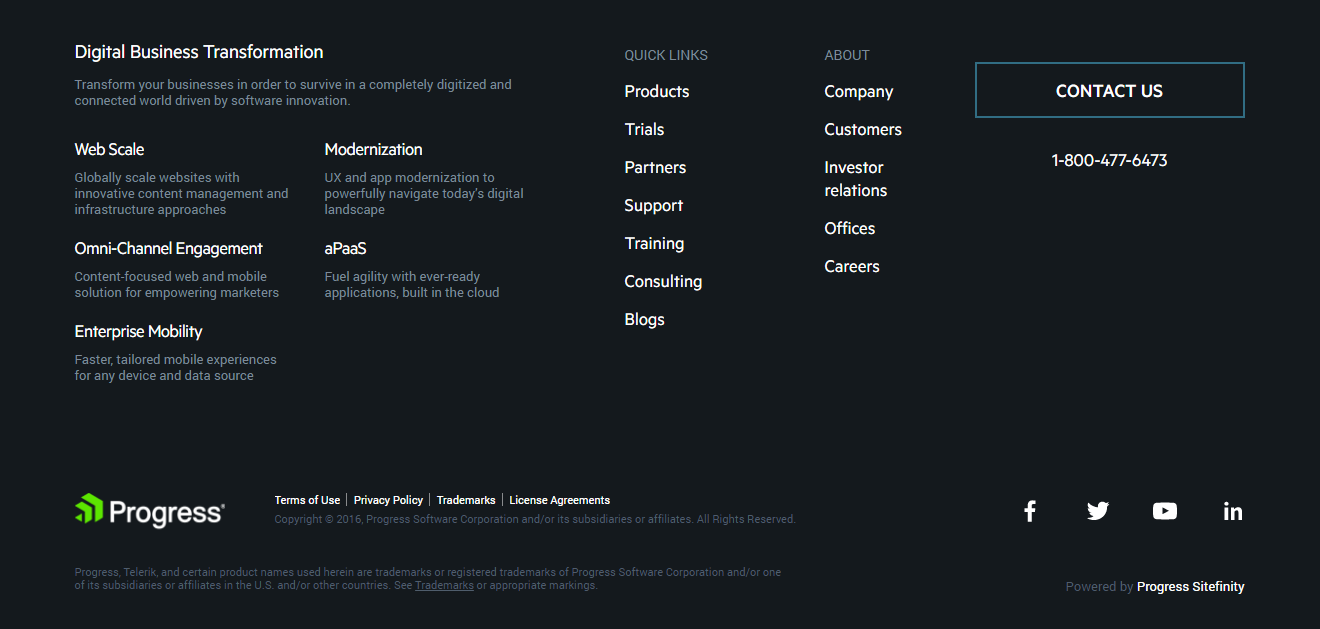
Task: Open the LinkedIn social icon
Action: pyautogui.click(x=1232, y=510)
